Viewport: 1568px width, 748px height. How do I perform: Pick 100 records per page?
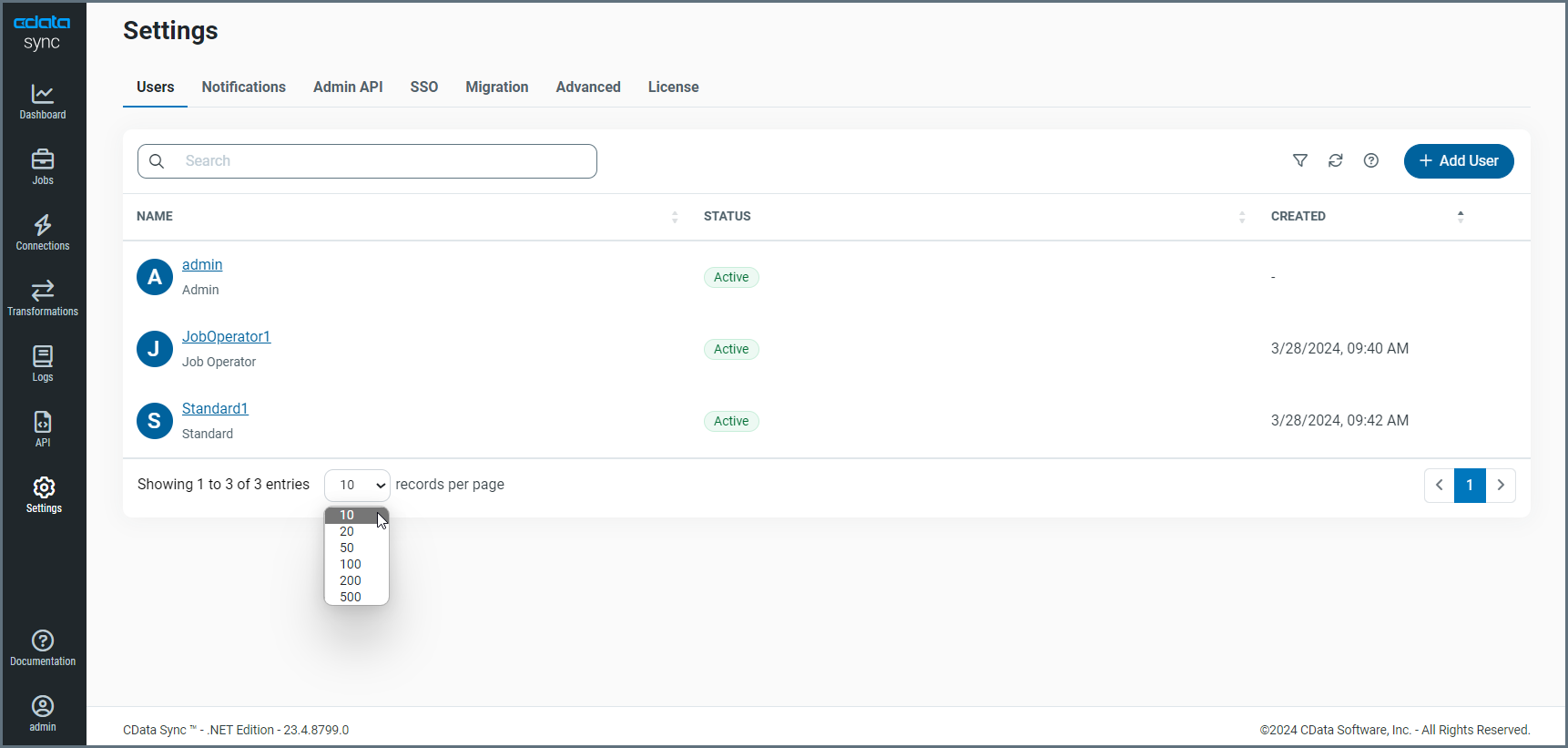(351, 565)
